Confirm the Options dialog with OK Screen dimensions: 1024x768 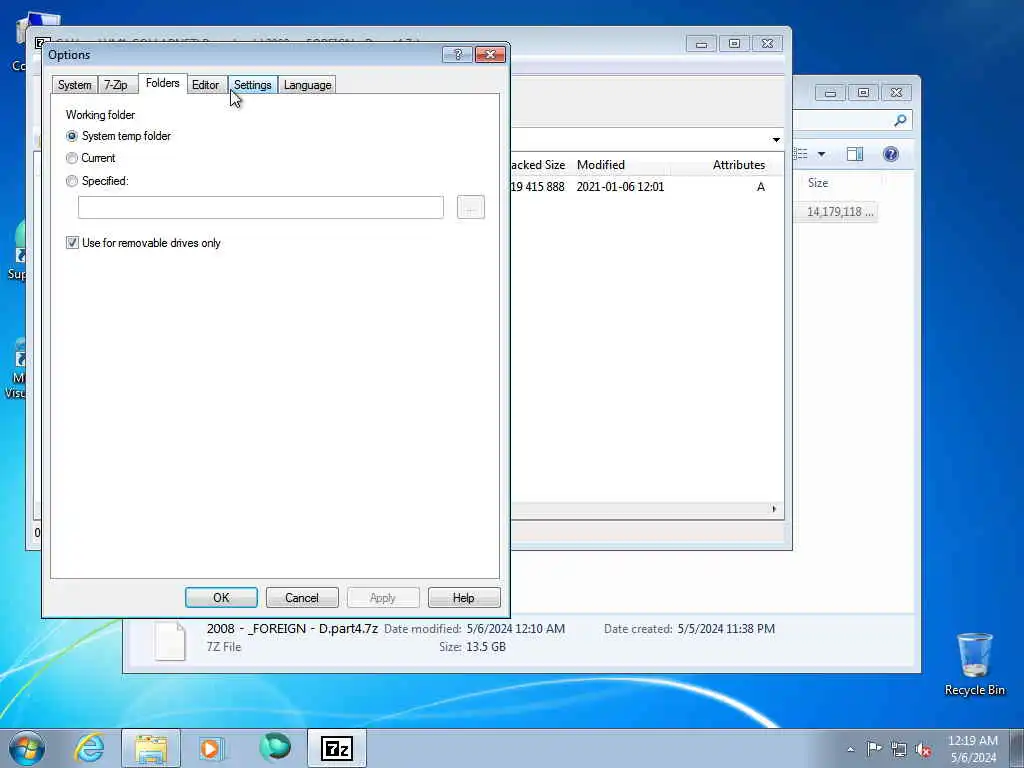tap(221, 598)
